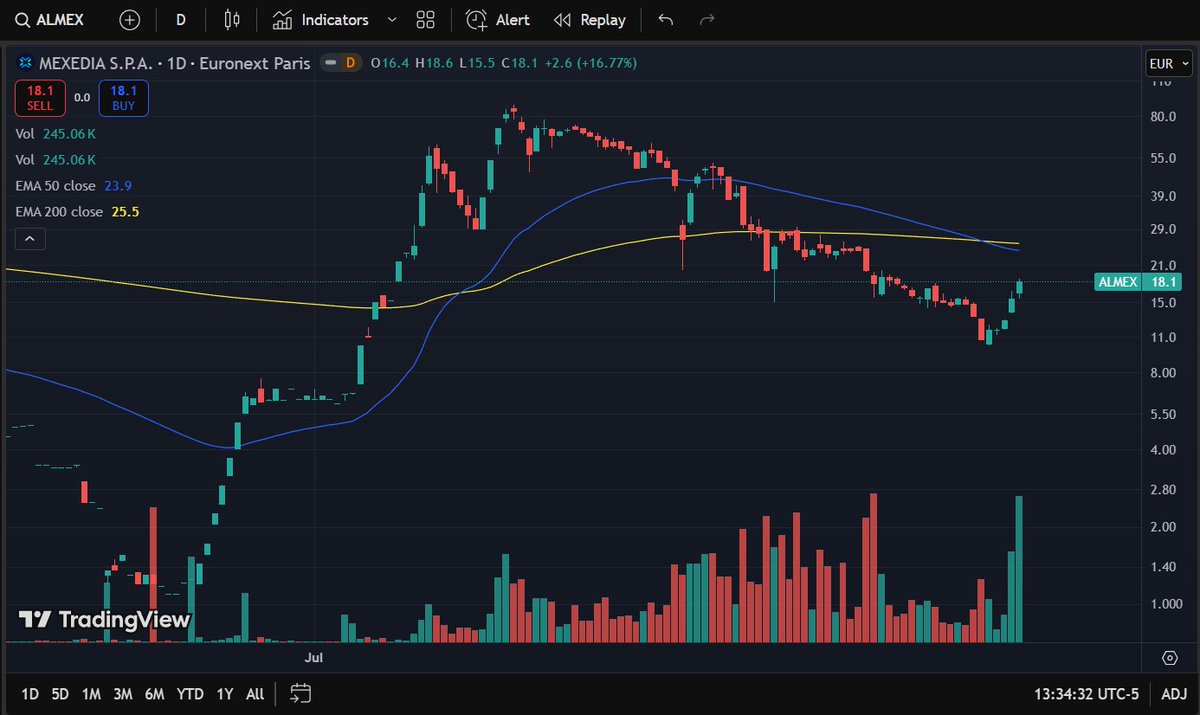
Task: Open the D timeframe interval selector
Action: (180, 20)
